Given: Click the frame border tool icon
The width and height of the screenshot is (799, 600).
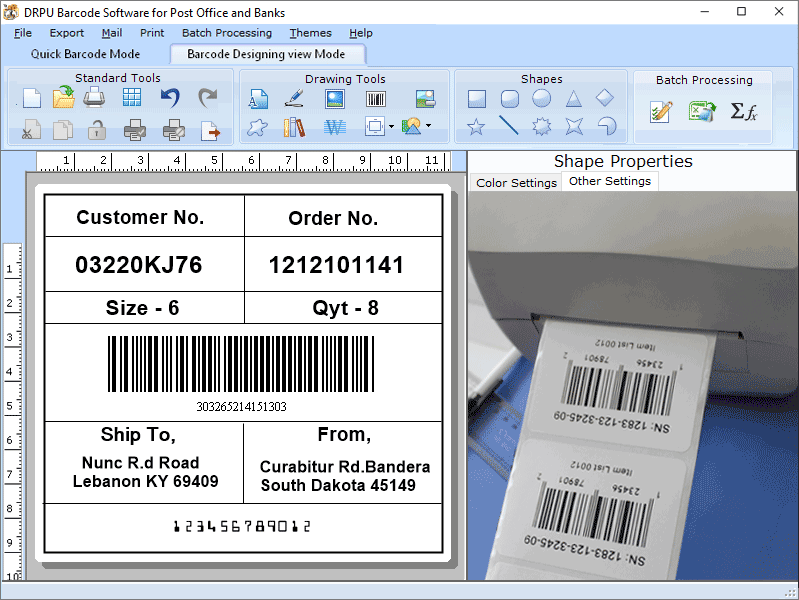Looking at the screenshot, I should [x=375, y=126].
